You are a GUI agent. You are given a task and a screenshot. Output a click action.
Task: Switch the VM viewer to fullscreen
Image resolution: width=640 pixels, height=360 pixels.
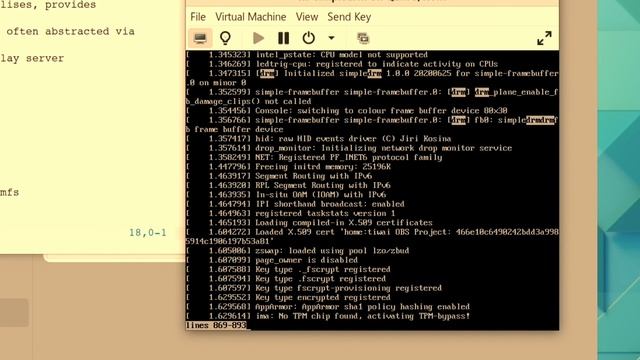pyautogui.click(x=544, y=38)
